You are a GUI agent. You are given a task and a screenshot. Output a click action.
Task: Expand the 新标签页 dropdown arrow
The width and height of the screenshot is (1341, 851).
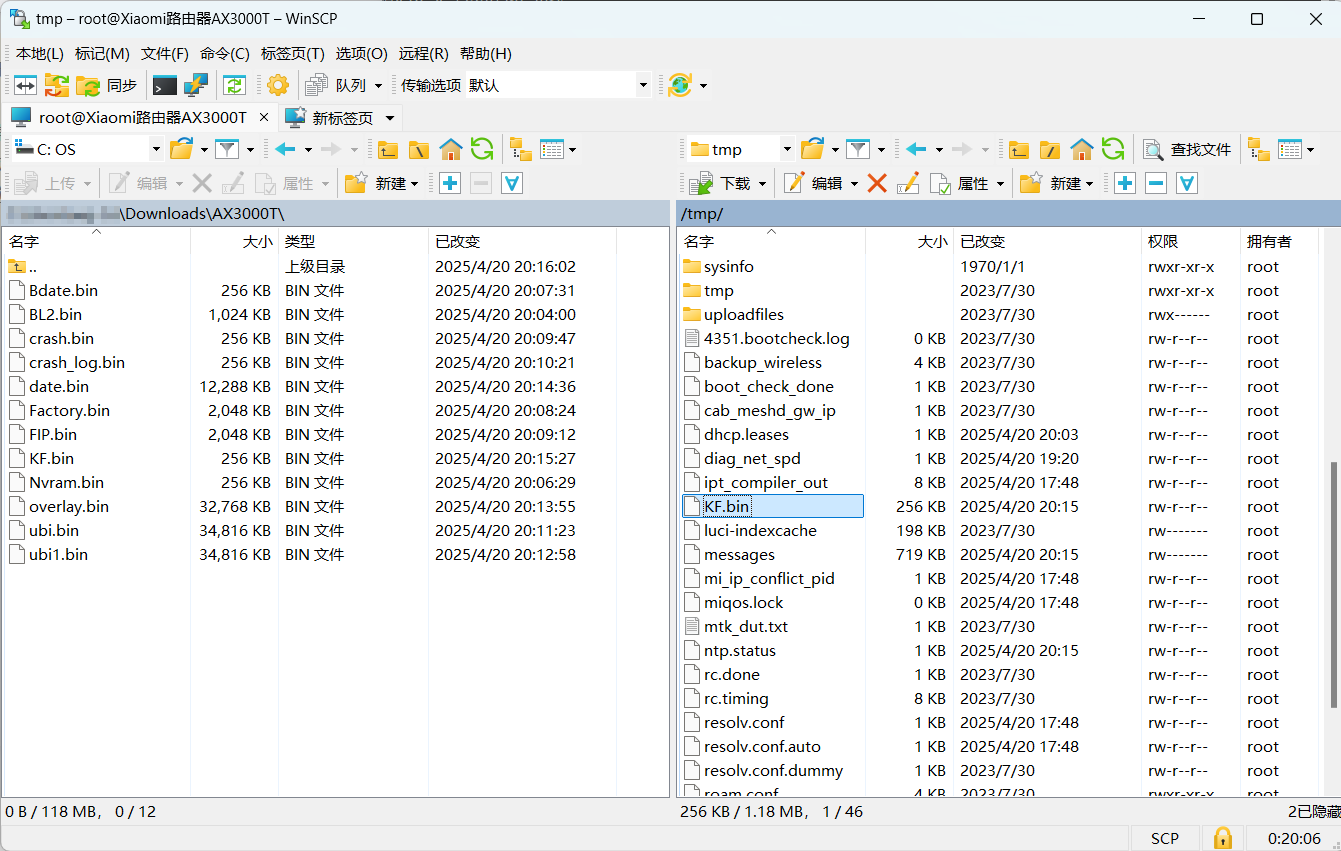point(390,118)
